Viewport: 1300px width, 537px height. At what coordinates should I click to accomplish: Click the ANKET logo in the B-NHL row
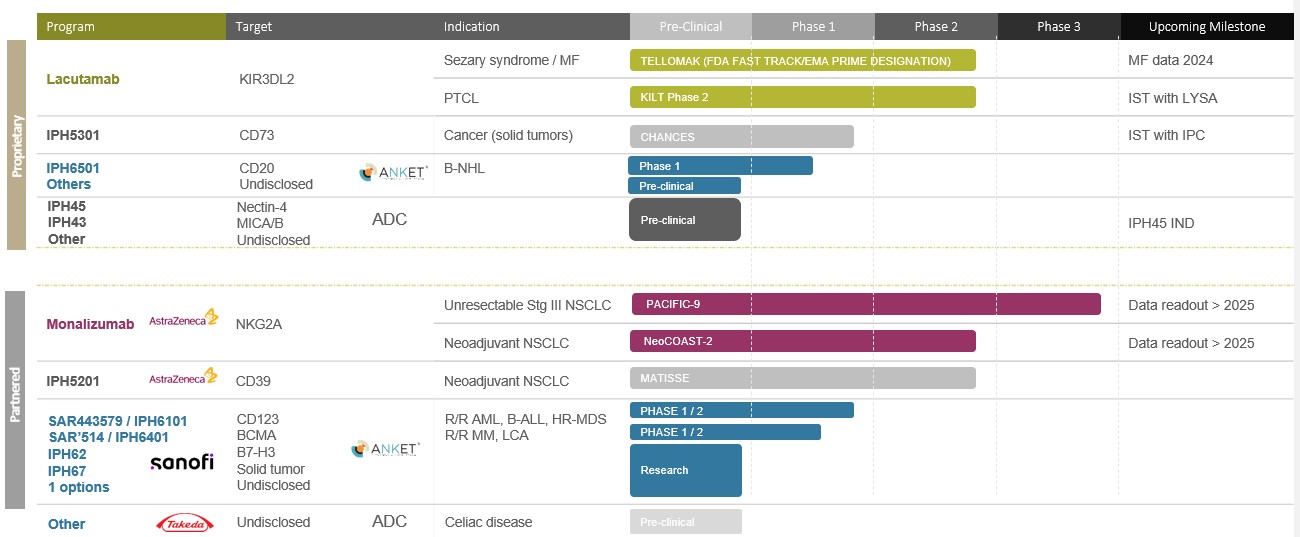tap(393, 172)
